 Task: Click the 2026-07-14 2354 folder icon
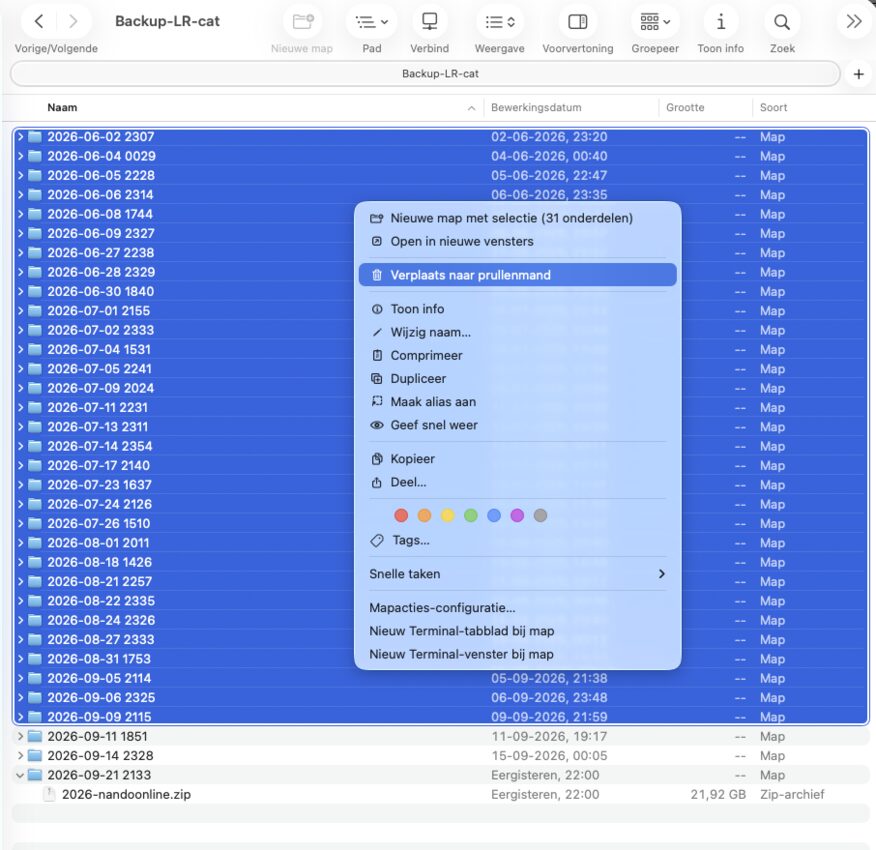pyautogui.click(x=35, y=446)
